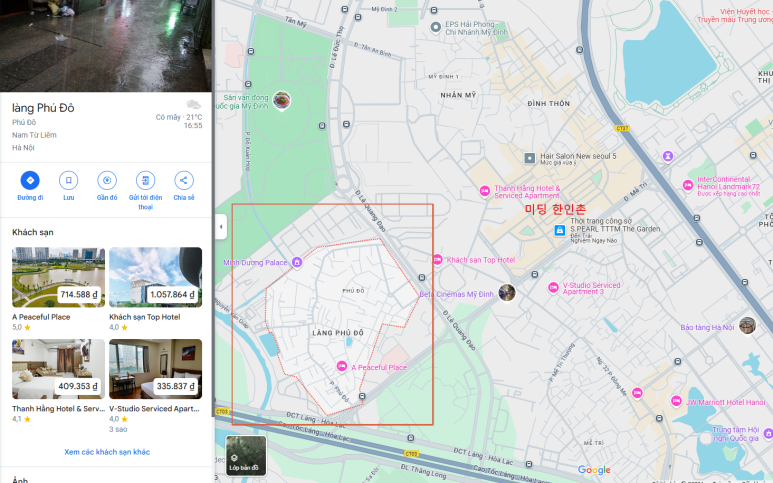Open V-Studio Serviced Apartment listing photo
Screen dimensions: 773x483
pyautogui.click(x=155, y=369)
